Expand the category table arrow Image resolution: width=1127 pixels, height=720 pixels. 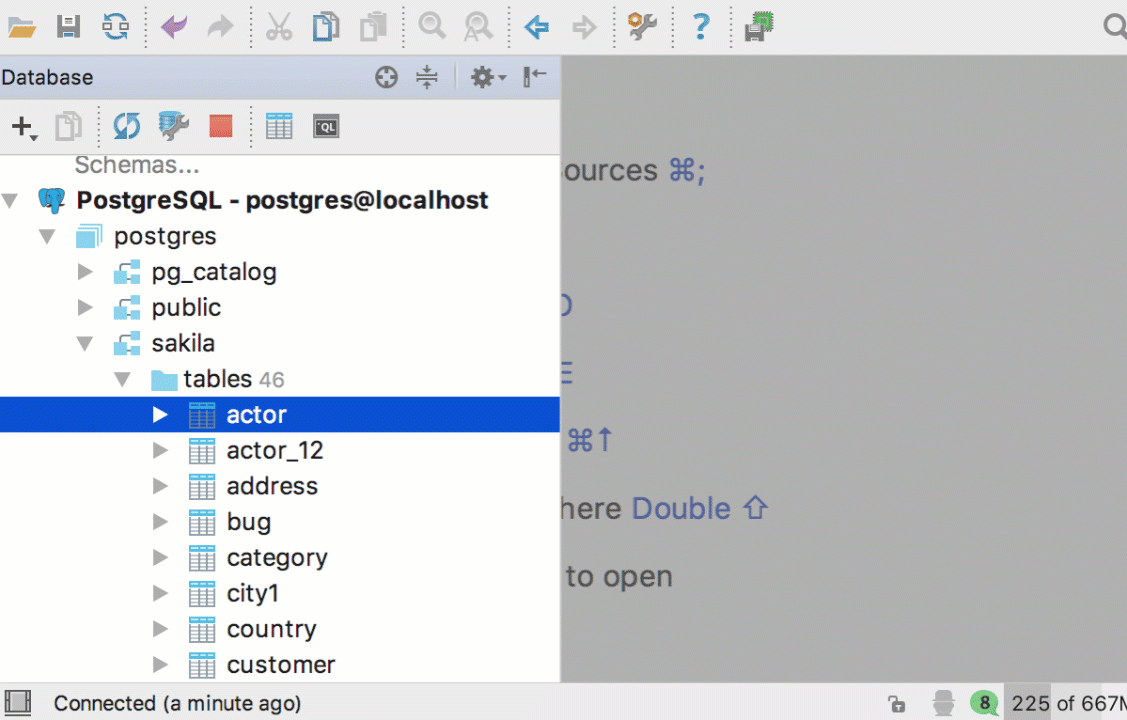pos(160,558)
